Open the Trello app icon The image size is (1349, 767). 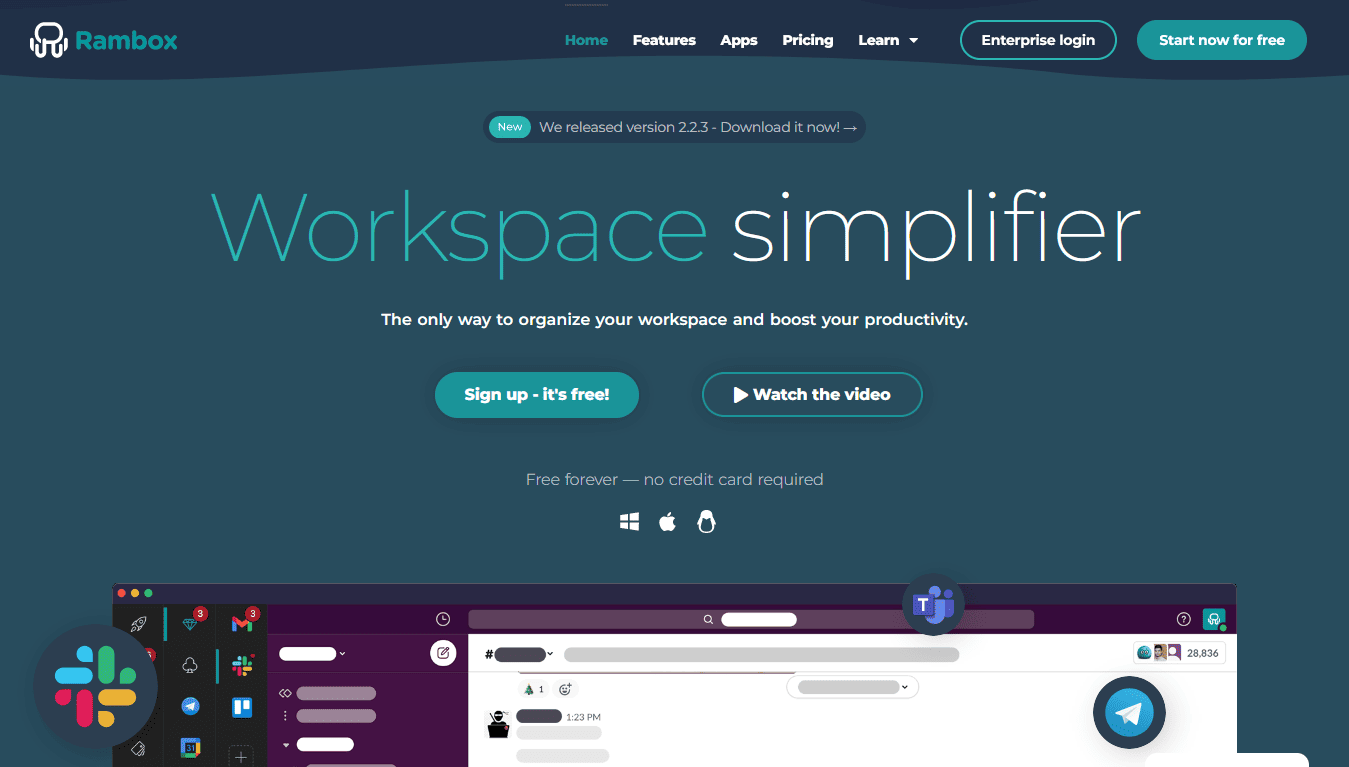click(241, 707)
